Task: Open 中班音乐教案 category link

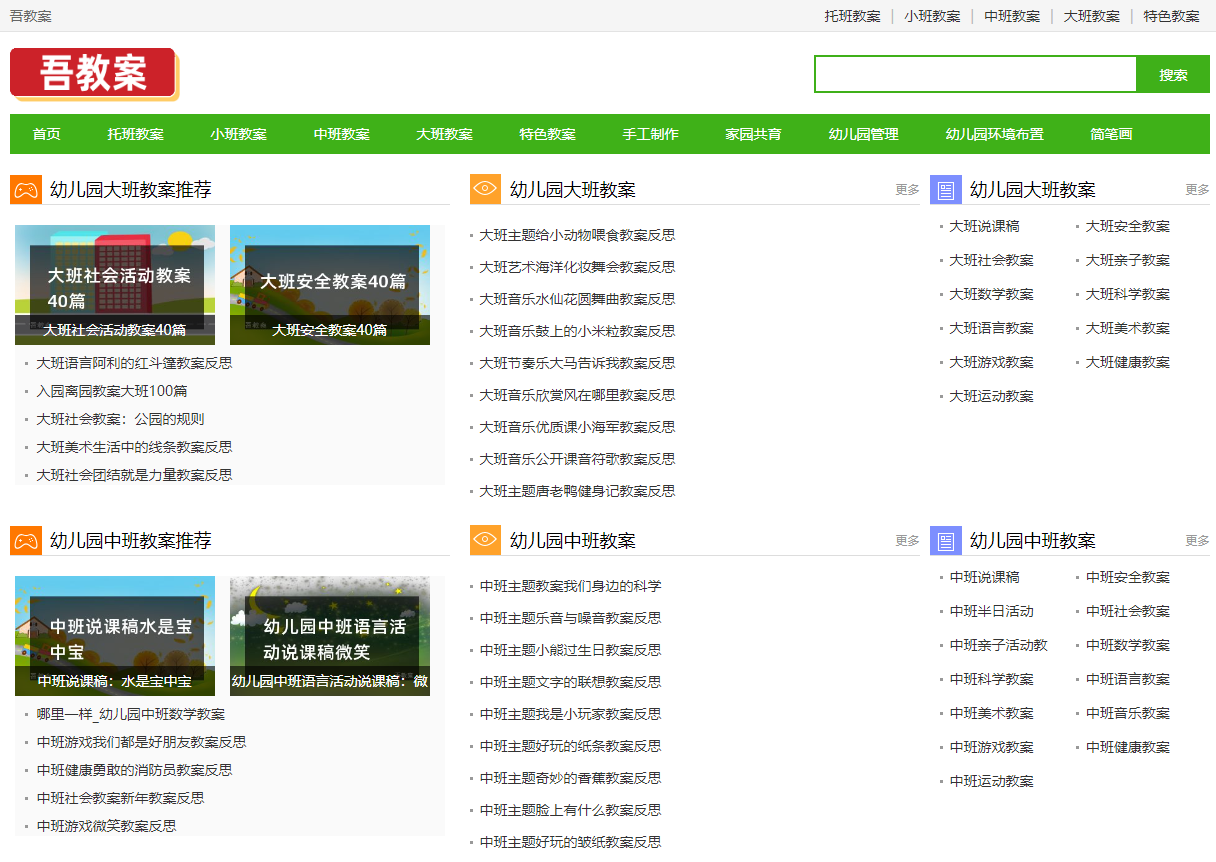Action: coord(1127,713)
